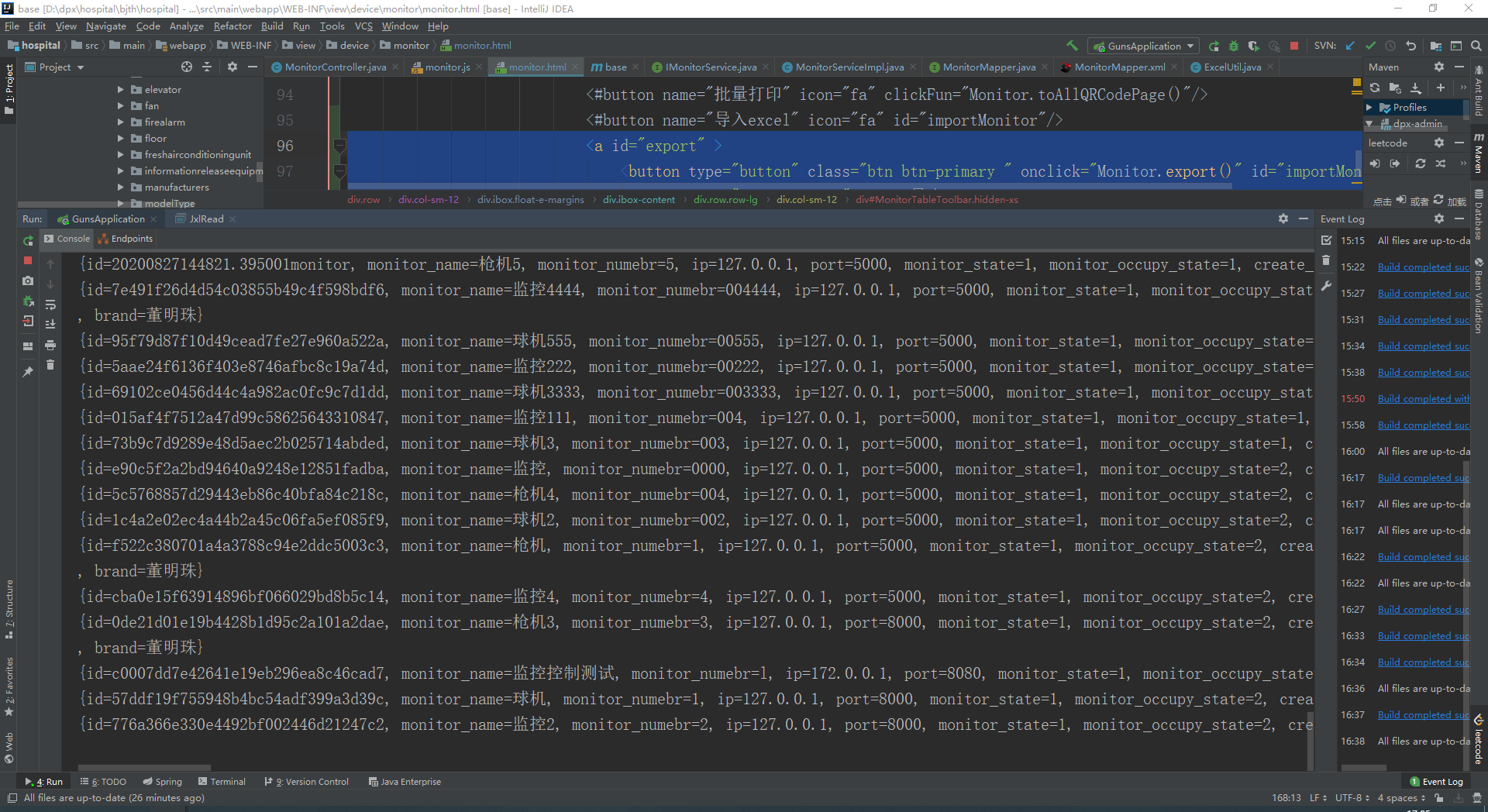Open the Terminal tool window button

coord(222,782)
